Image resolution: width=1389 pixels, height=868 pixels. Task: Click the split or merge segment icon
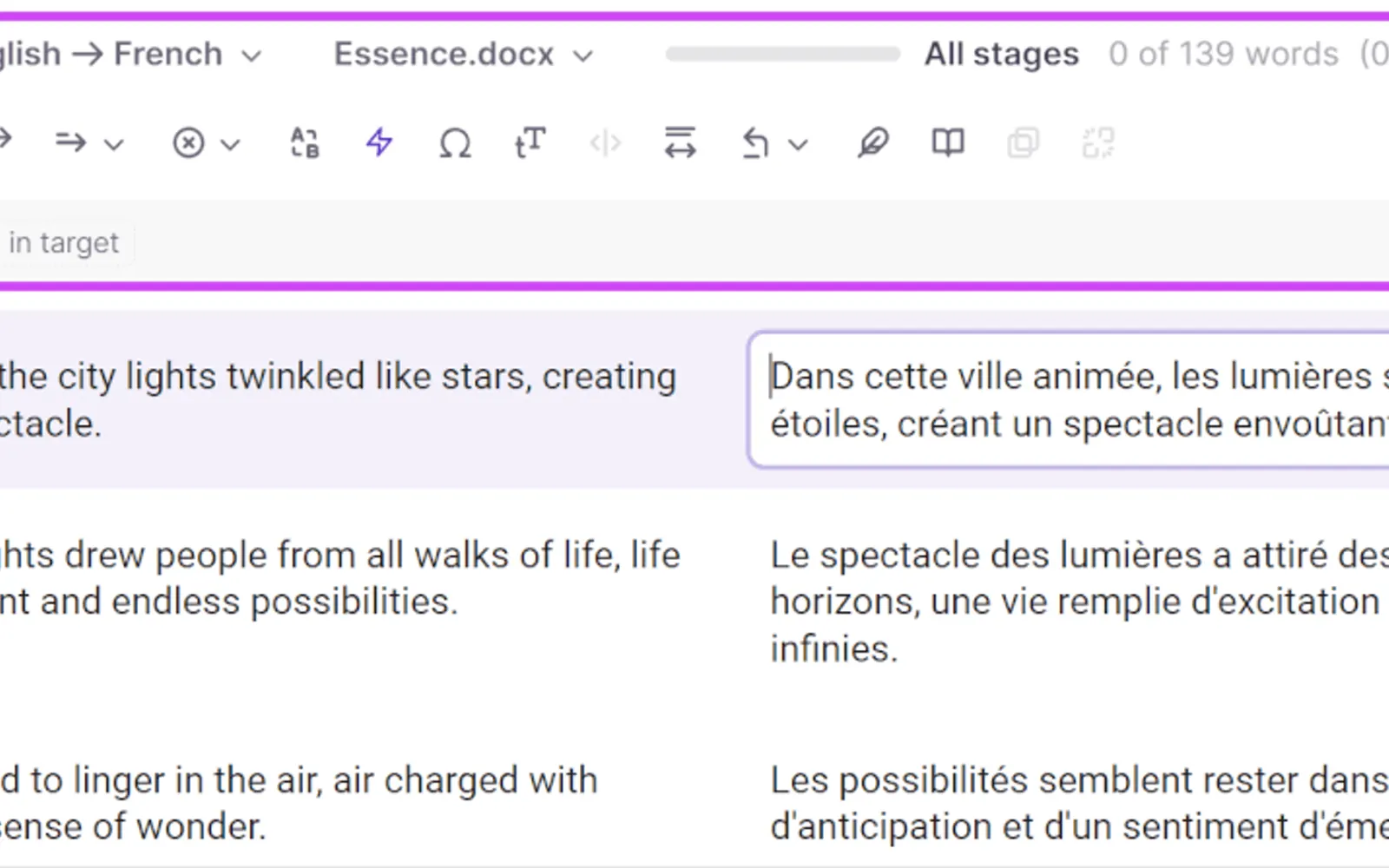tap(680, 142)
